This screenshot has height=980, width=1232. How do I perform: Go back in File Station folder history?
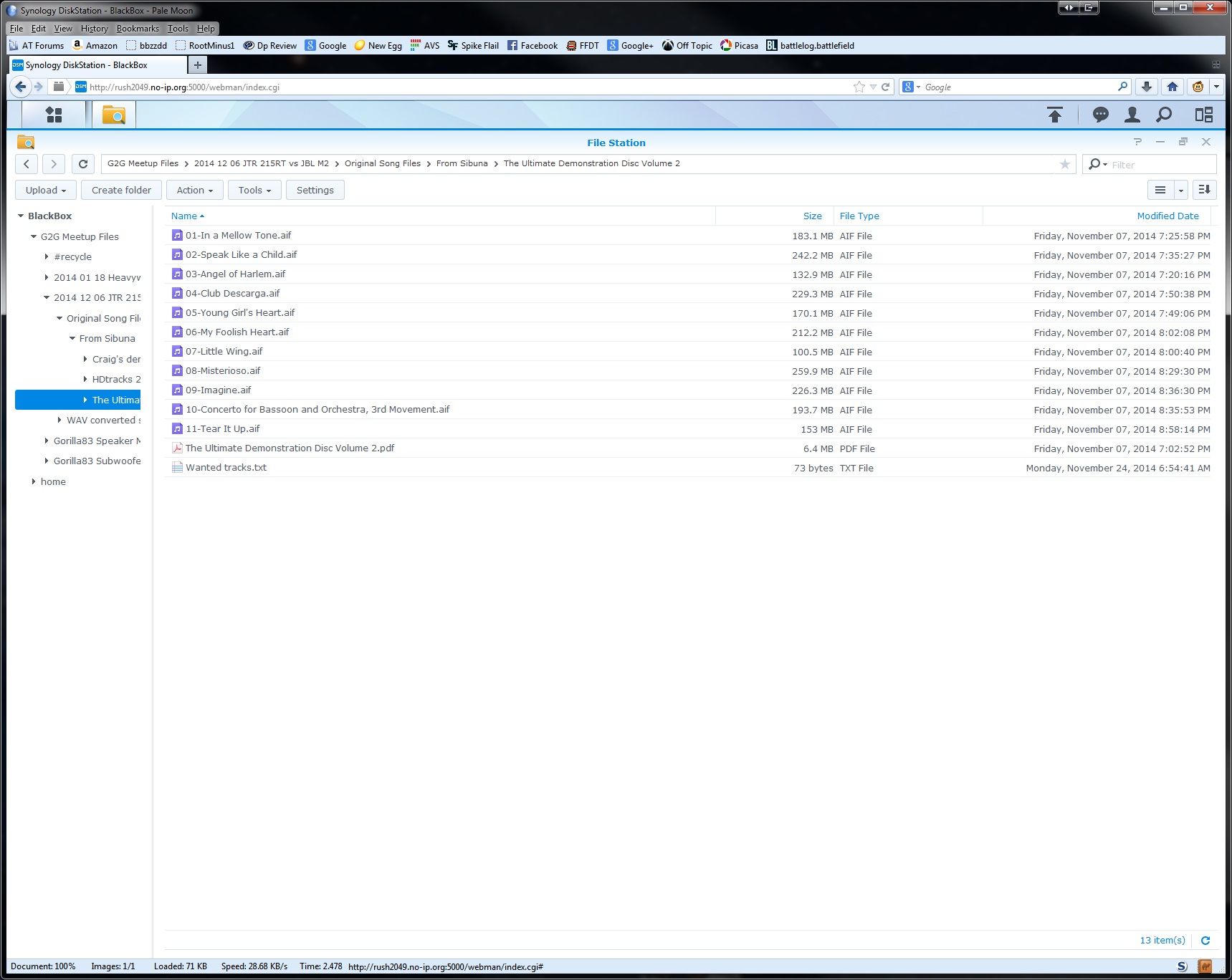pyautogui.click(x=27, y=164)
